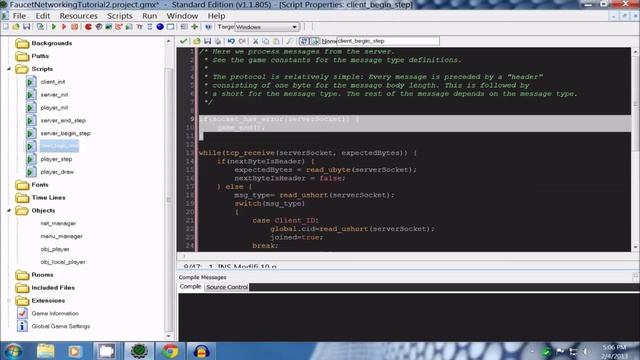Run in debug mode with red play icon
This screenshot has height=360, width=640.
pyautogui.click(x=64, y=27)
